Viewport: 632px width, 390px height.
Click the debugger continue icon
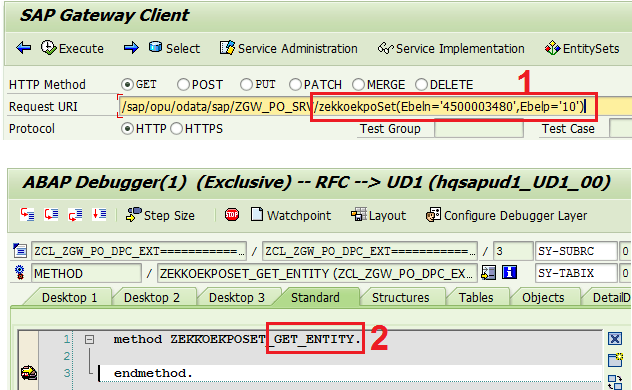(99, 214)
